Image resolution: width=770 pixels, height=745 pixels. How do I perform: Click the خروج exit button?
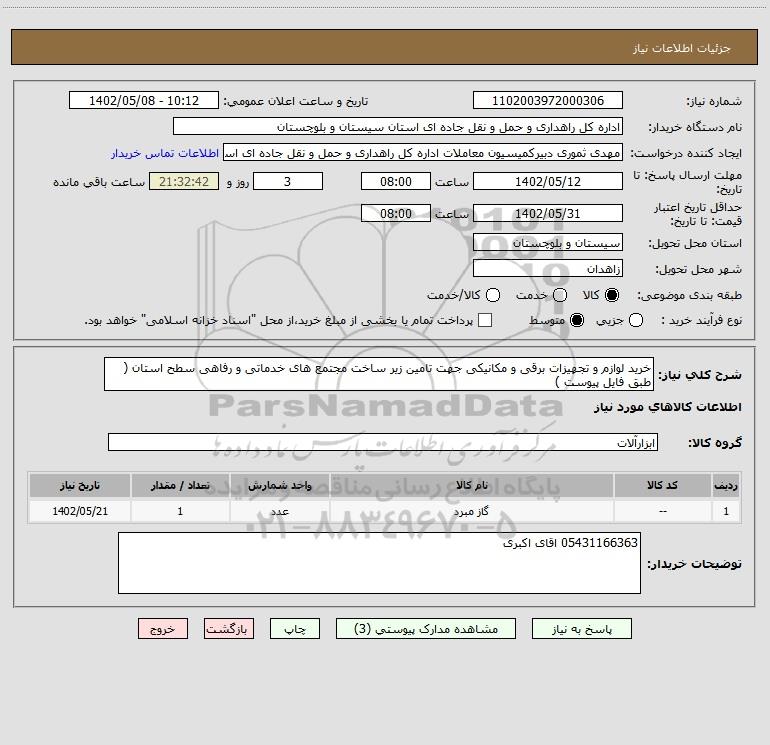click(x=163, y=629)
